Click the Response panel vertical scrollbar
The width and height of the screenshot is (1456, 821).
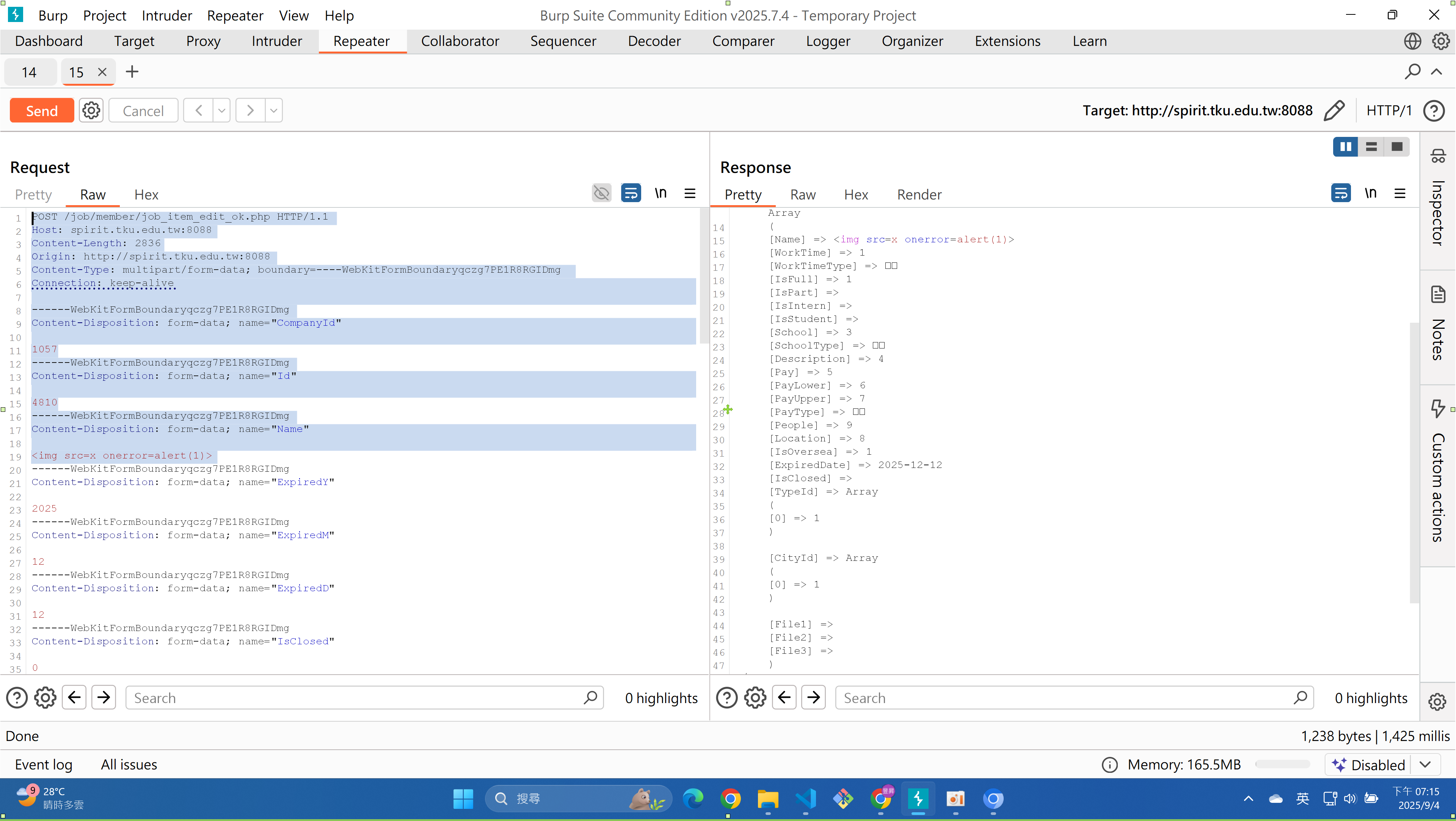point(1414,463)
